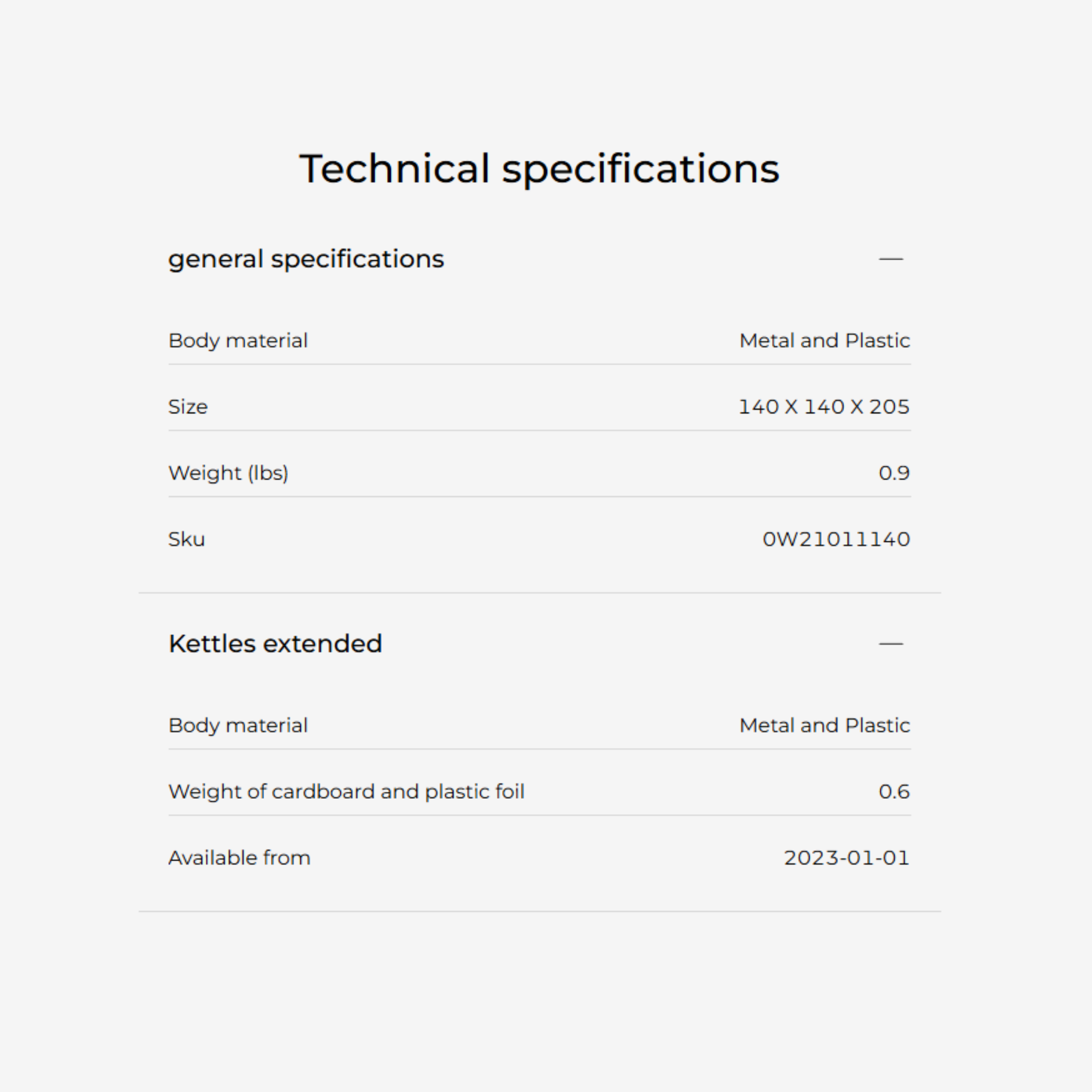The image size is (1092, 1092).
Task: Select the Weight (lbs) label
Action: [x=228, y=473]
